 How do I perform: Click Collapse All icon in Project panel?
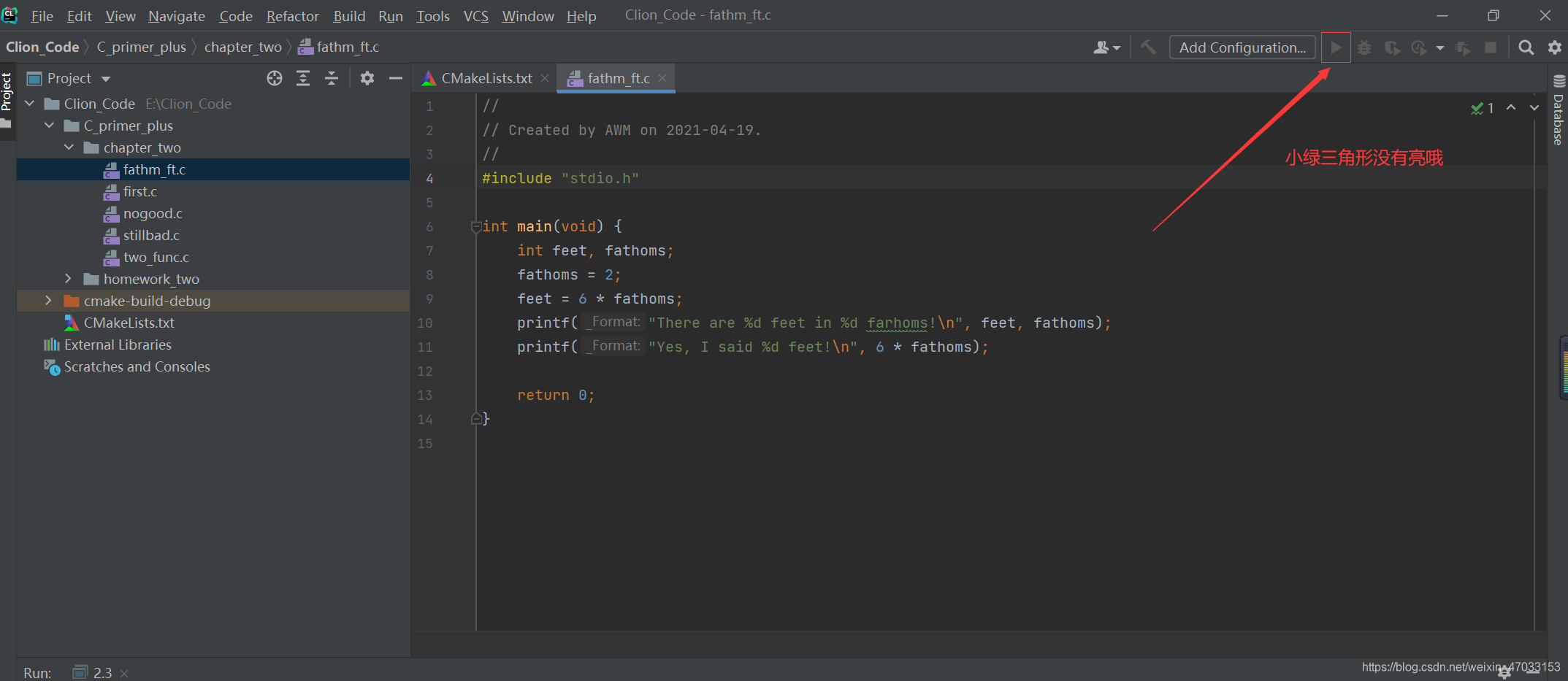pyautogui.click(x=332, y=78)
